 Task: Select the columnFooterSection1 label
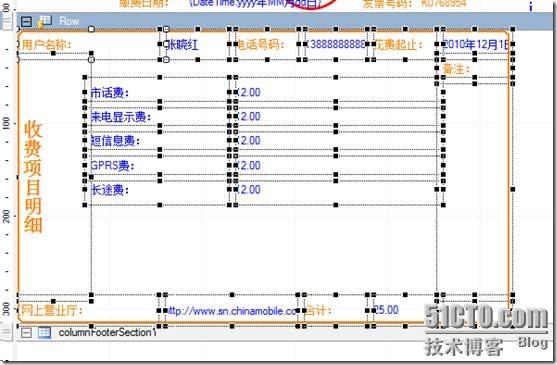coord(107,333)
